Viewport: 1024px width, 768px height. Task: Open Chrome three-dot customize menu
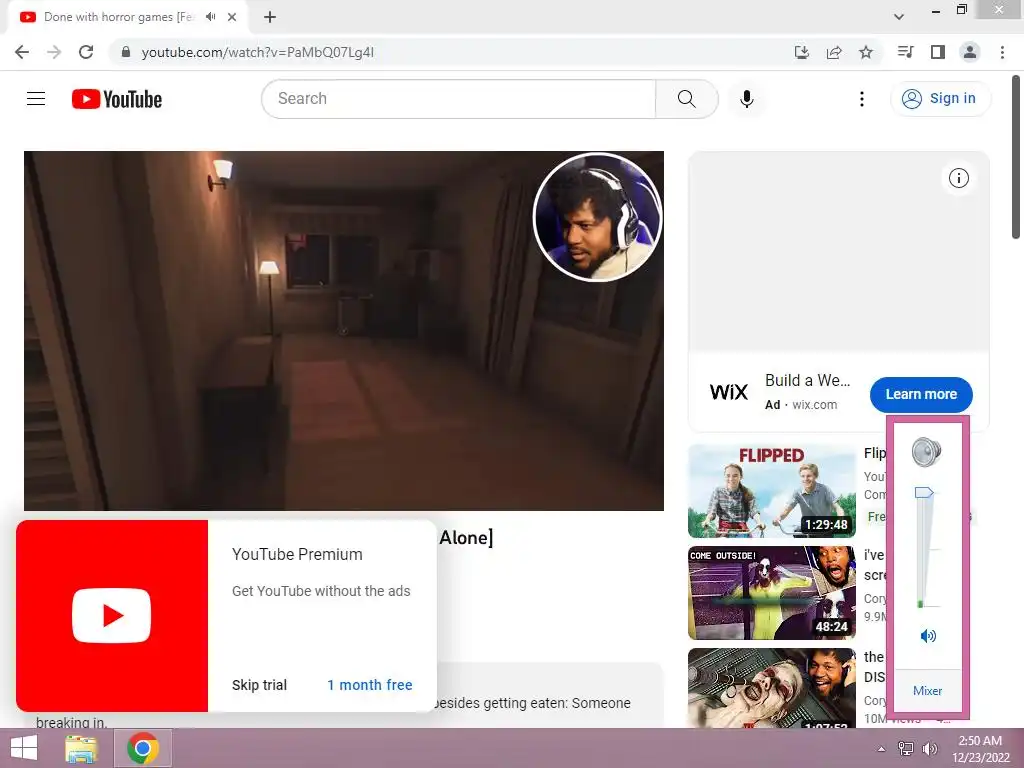[x=1002, y=52]
